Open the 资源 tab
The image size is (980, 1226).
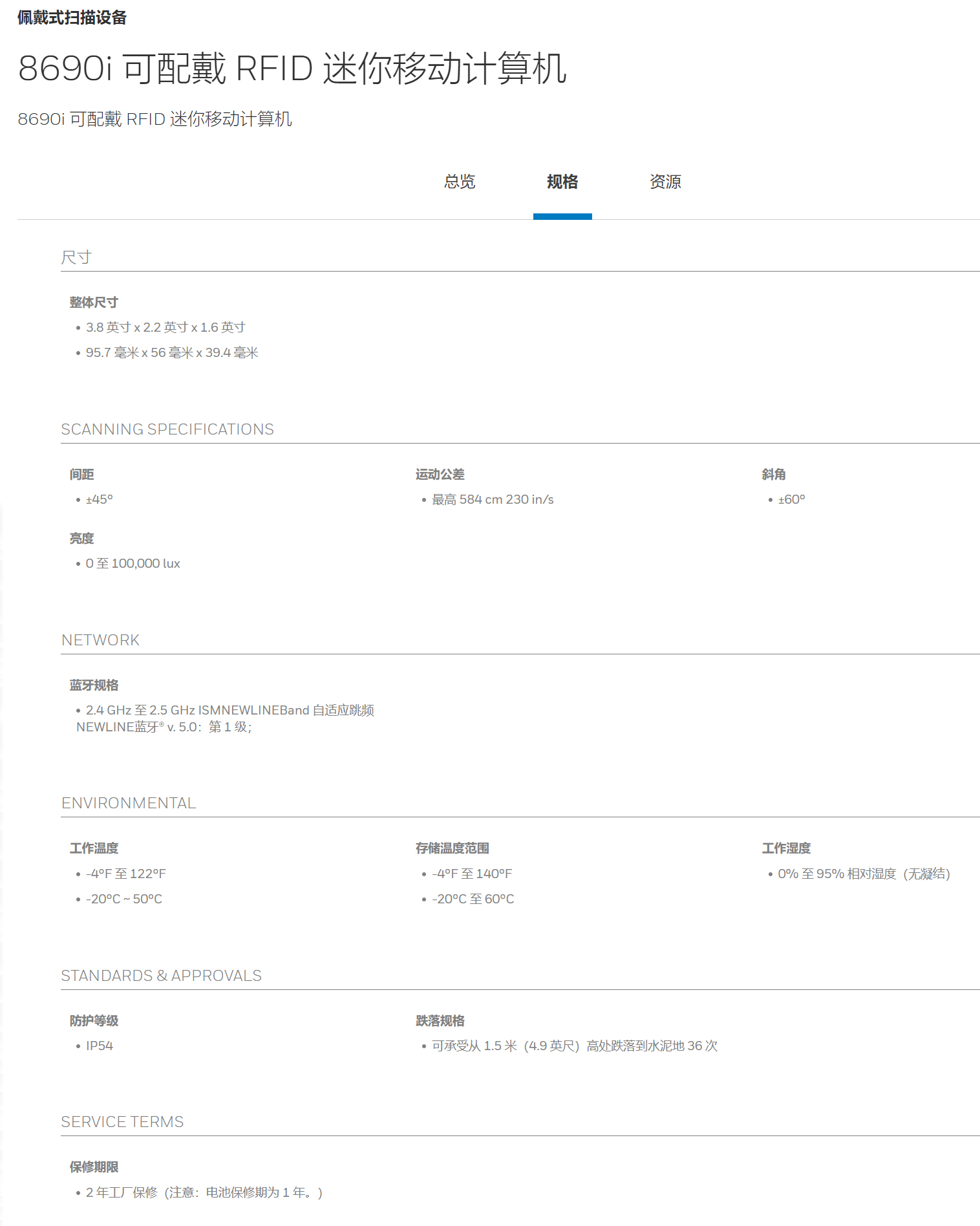[x=665, y=182]
